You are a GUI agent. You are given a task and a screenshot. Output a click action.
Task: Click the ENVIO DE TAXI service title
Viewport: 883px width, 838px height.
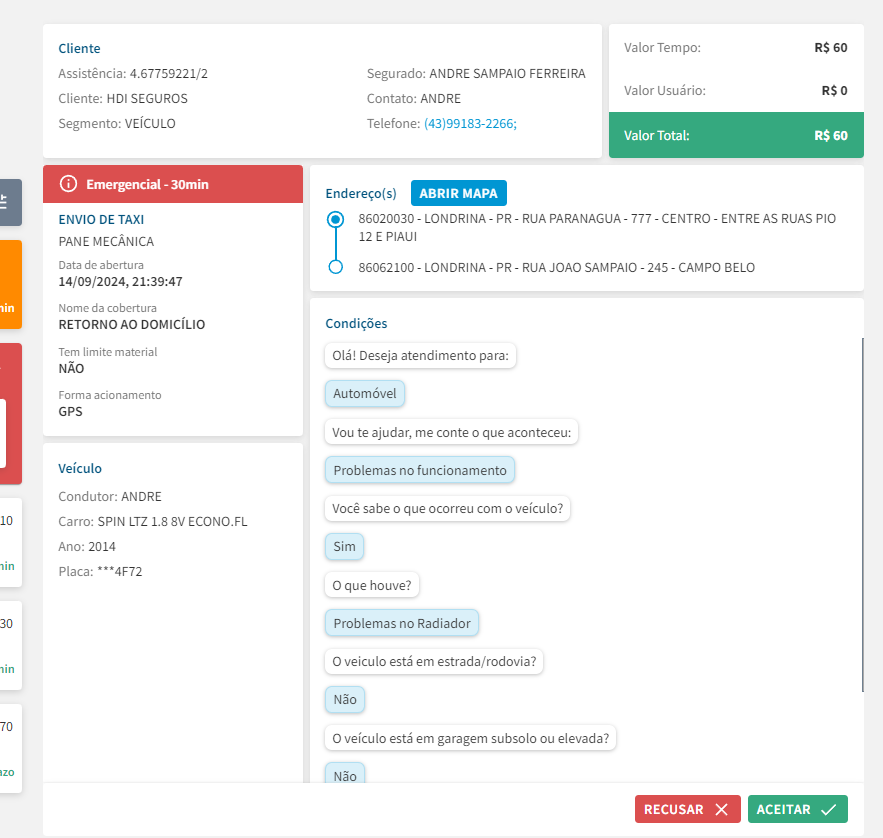click(x=101, y=219)
